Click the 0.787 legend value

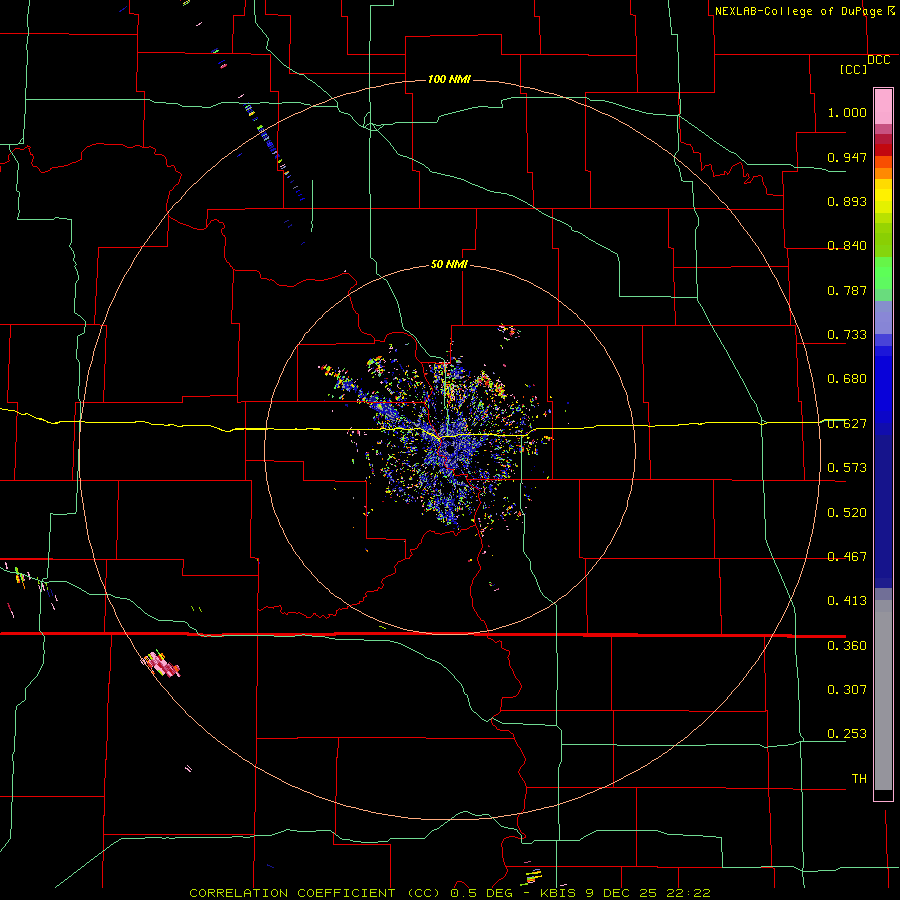click(847, 290)
